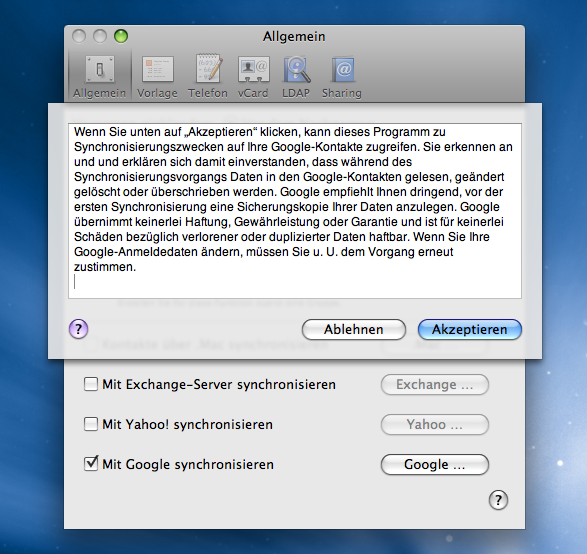Screen dimensions: 587x554
Task: Open the LDAP preferences pane
Action: [x=296, y=77]
